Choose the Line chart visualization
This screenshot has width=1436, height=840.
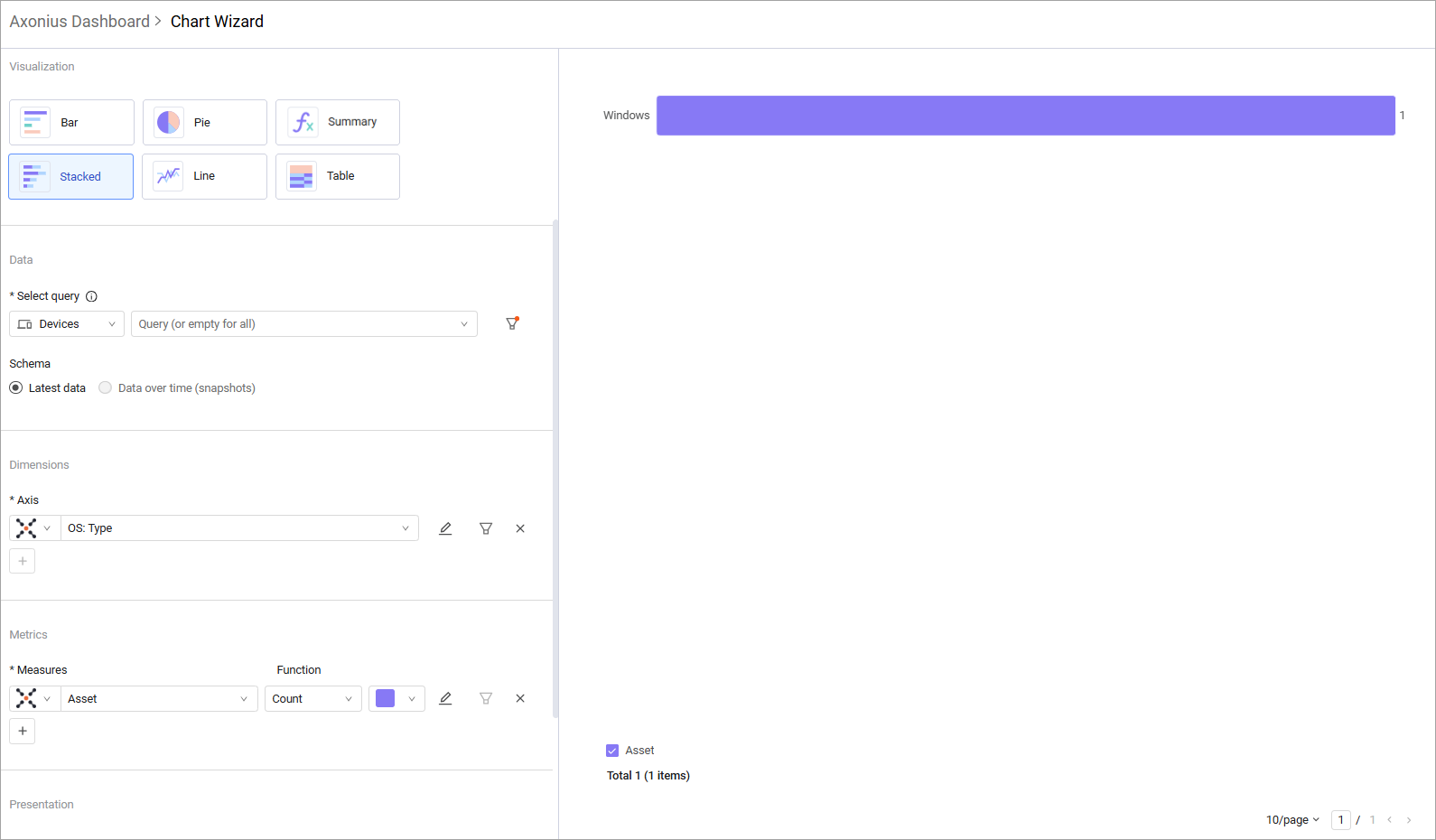click(x=204, y=176)
